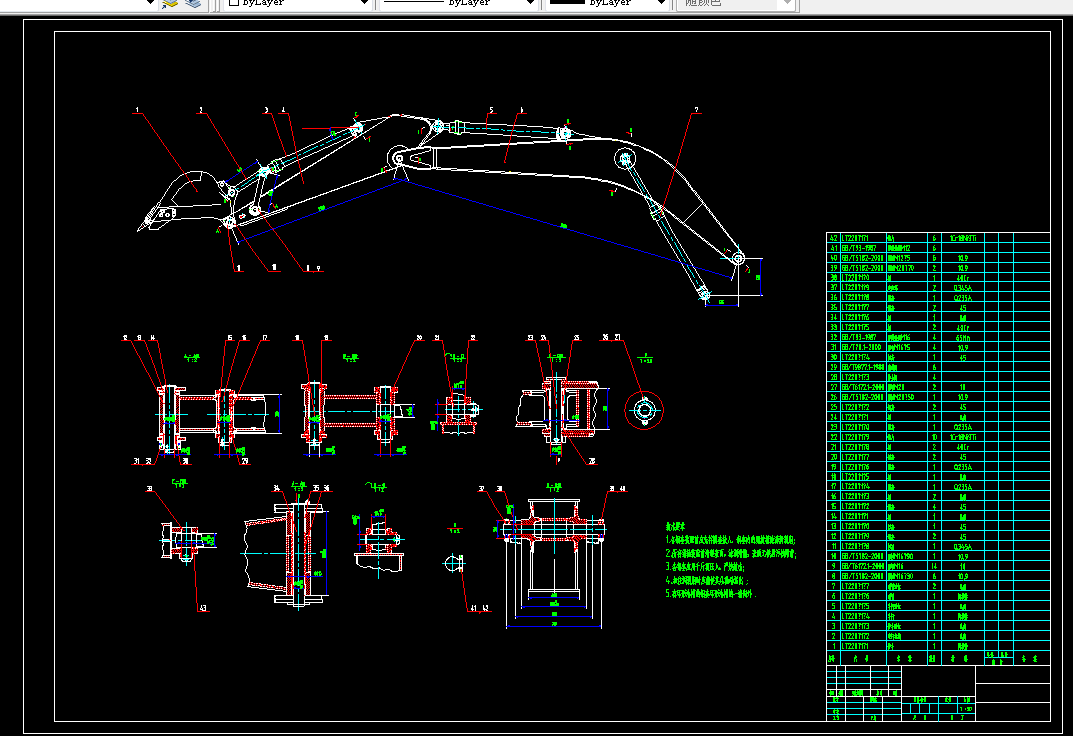Click the yellow stacked-layers toolbar icon
Viewport: 1073px width, 736px height.
(170, 3)
